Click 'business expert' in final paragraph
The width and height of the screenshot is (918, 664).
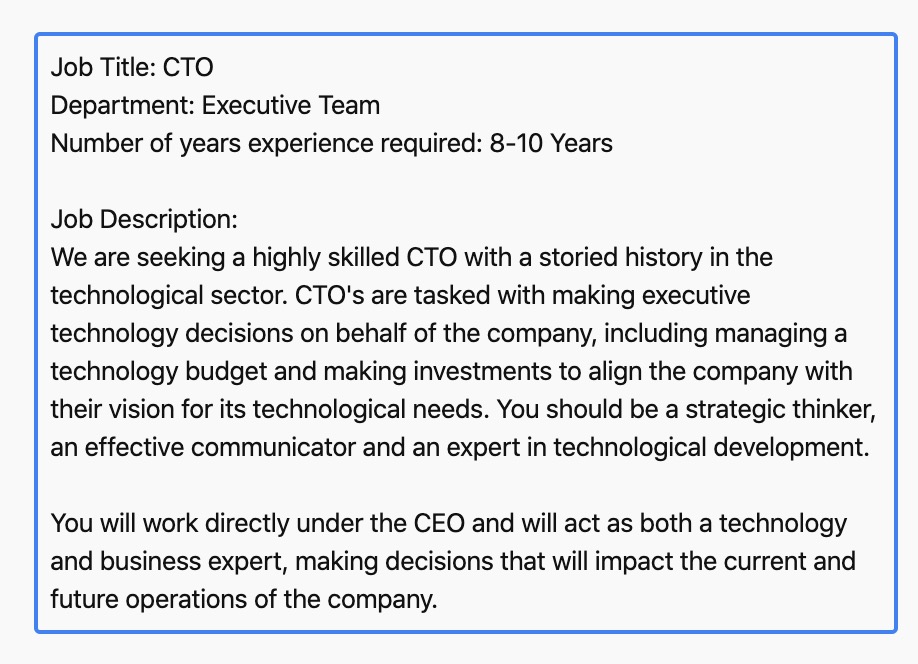(x=193, y=562)
